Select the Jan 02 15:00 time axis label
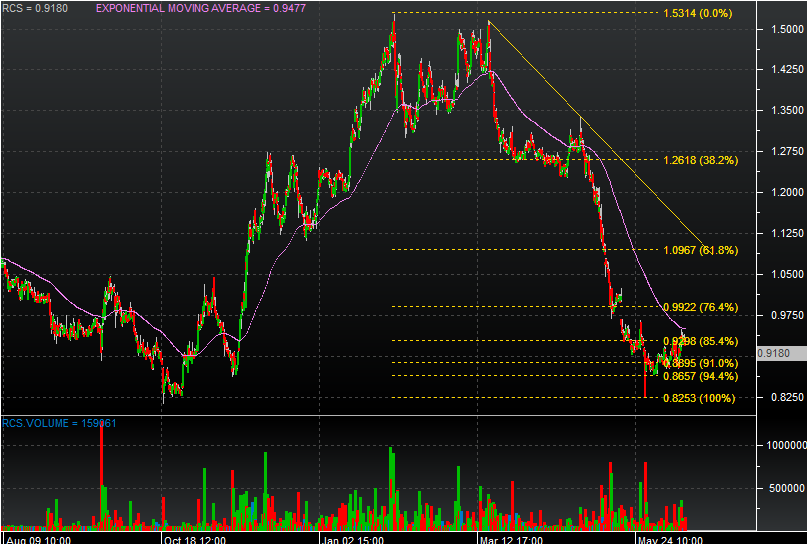The width and height of the screenshot is (807, 544). click(353, 538)
